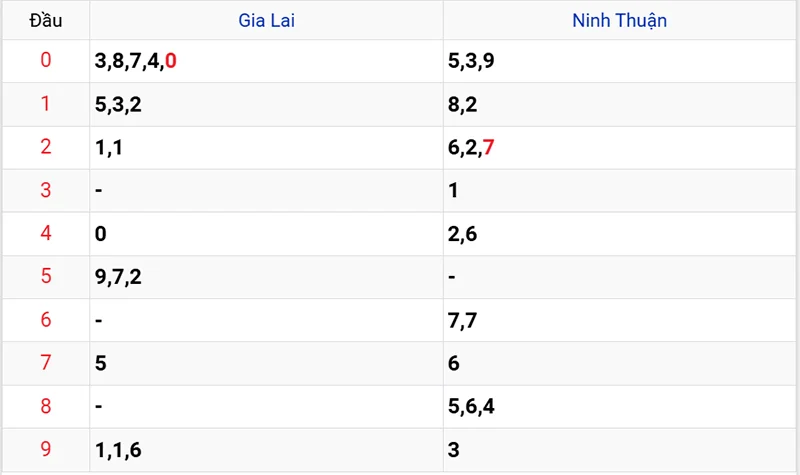Click the Ninh Thuận cell with 5,6,4

(471, 407)
